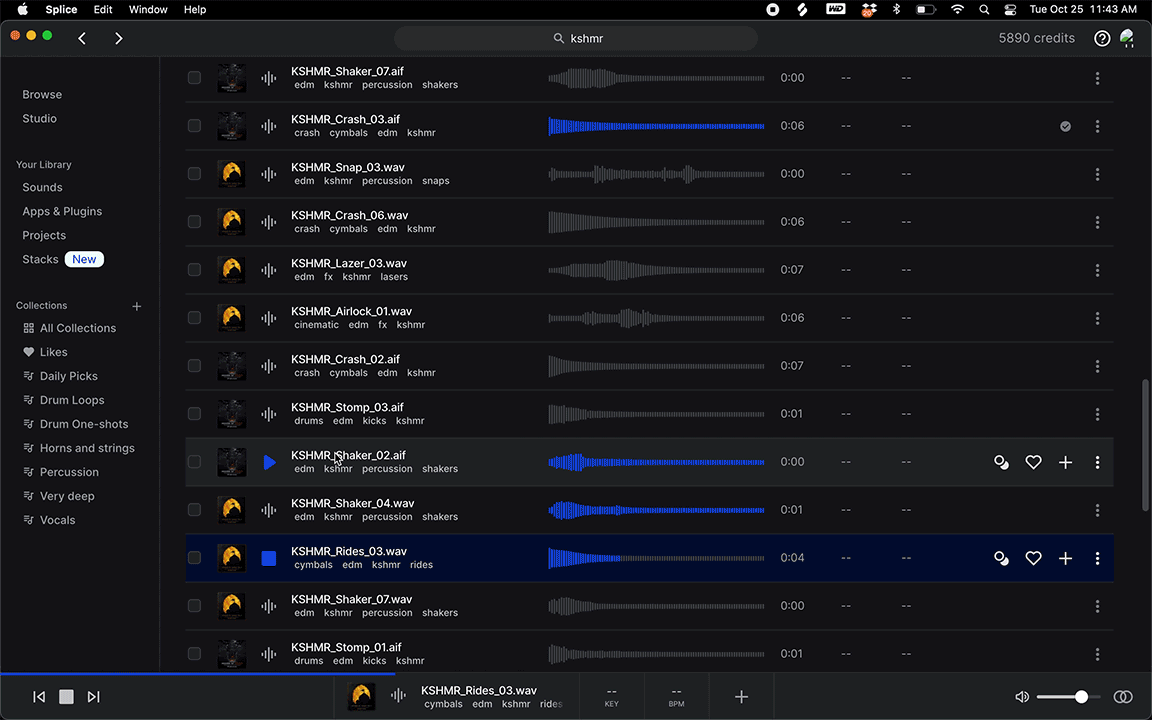Open more options for KSHMR_Airlock_01.wav
The width and height of the screenshot is (1152, 720).
click(x=1098, y=318)
